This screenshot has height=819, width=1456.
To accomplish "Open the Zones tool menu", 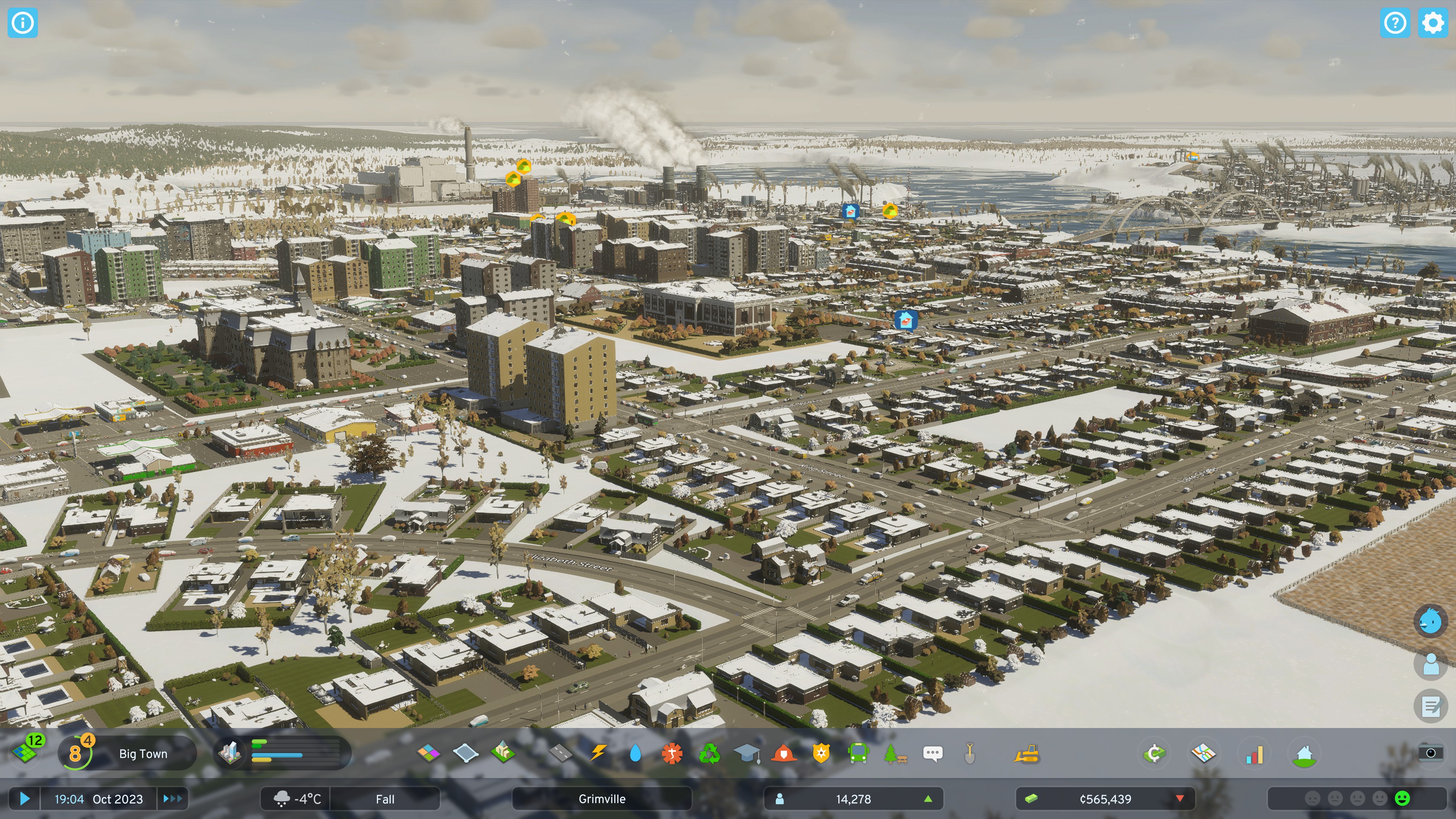I will click(428, 753).
